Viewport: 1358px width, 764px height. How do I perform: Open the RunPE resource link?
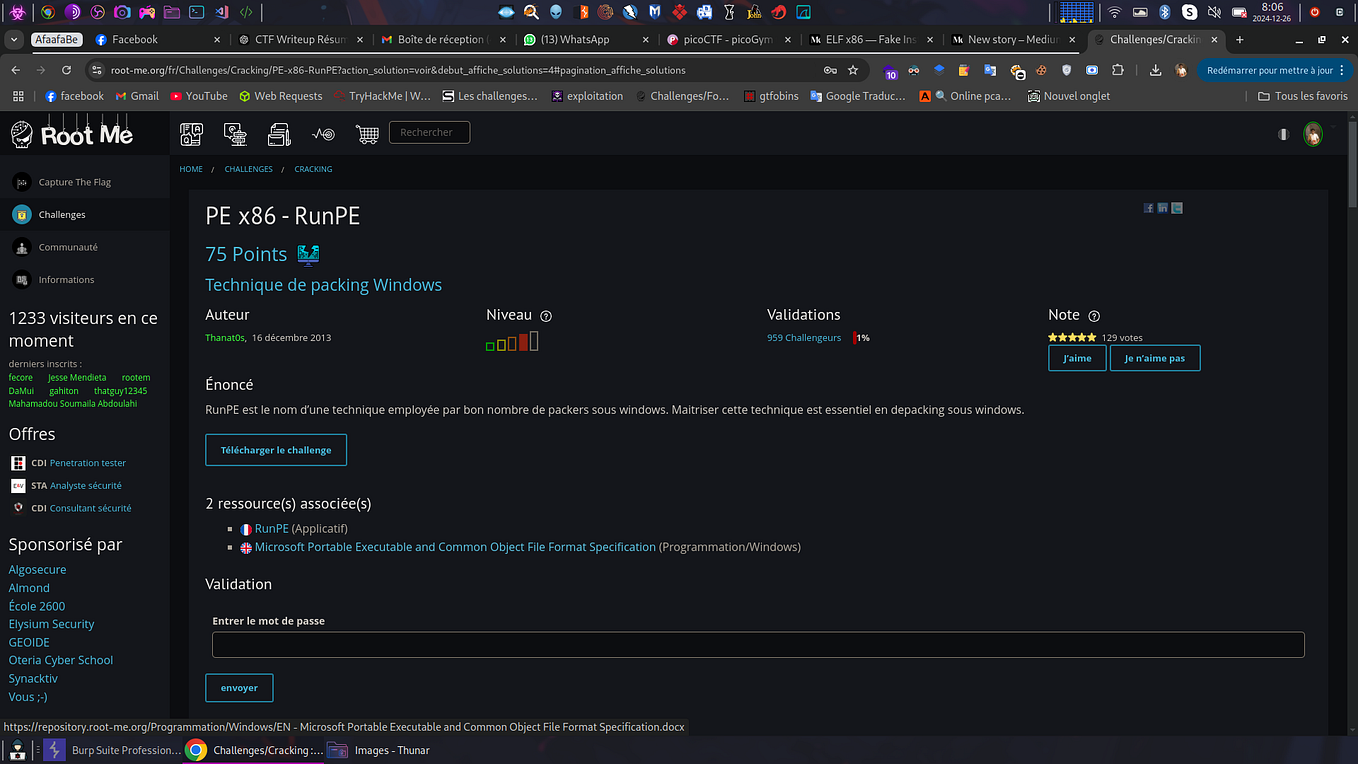272,528
